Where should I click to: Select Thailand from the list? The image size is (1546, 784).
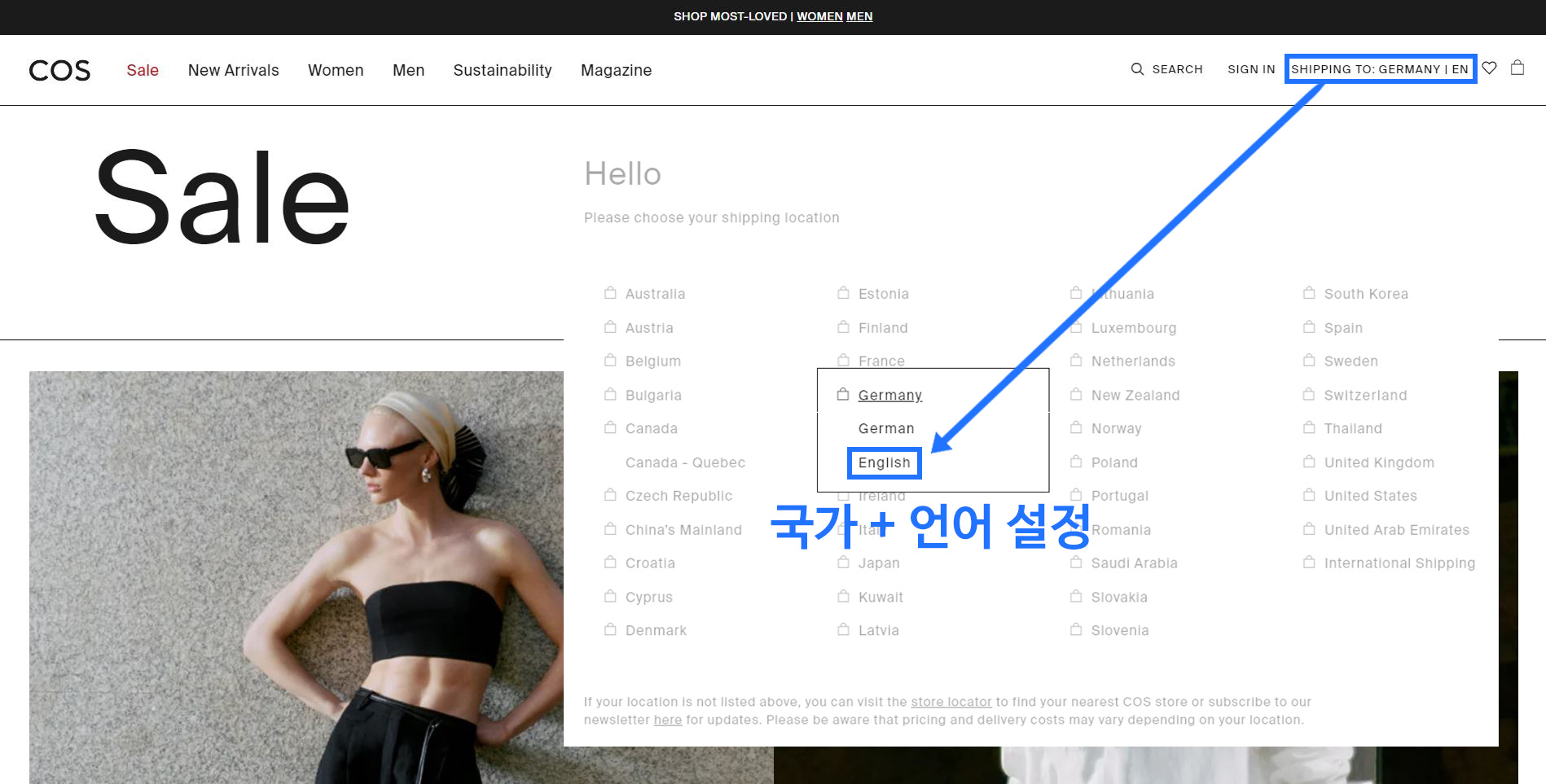pyautogui.click(x=1353, y=429)
